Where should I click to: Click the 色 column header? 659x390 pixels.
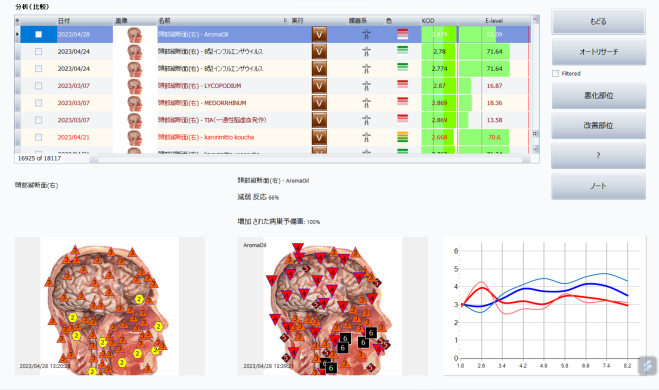(x=402, y=20)
